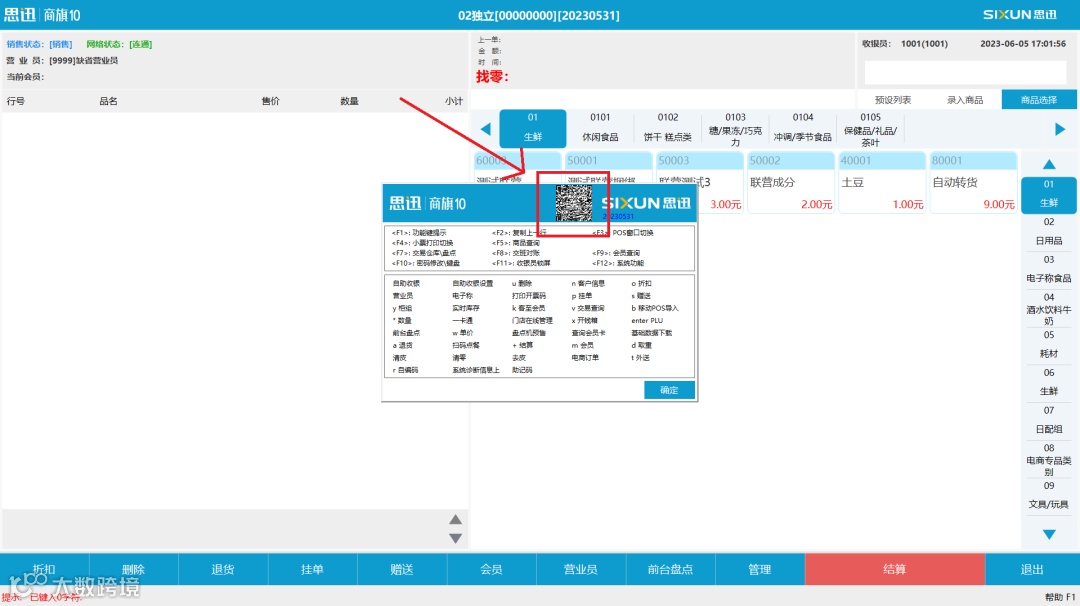Click 门店在线管理 in the help dialog
This screenshot has width=1080, height=606.
click(x=532, y=321)
